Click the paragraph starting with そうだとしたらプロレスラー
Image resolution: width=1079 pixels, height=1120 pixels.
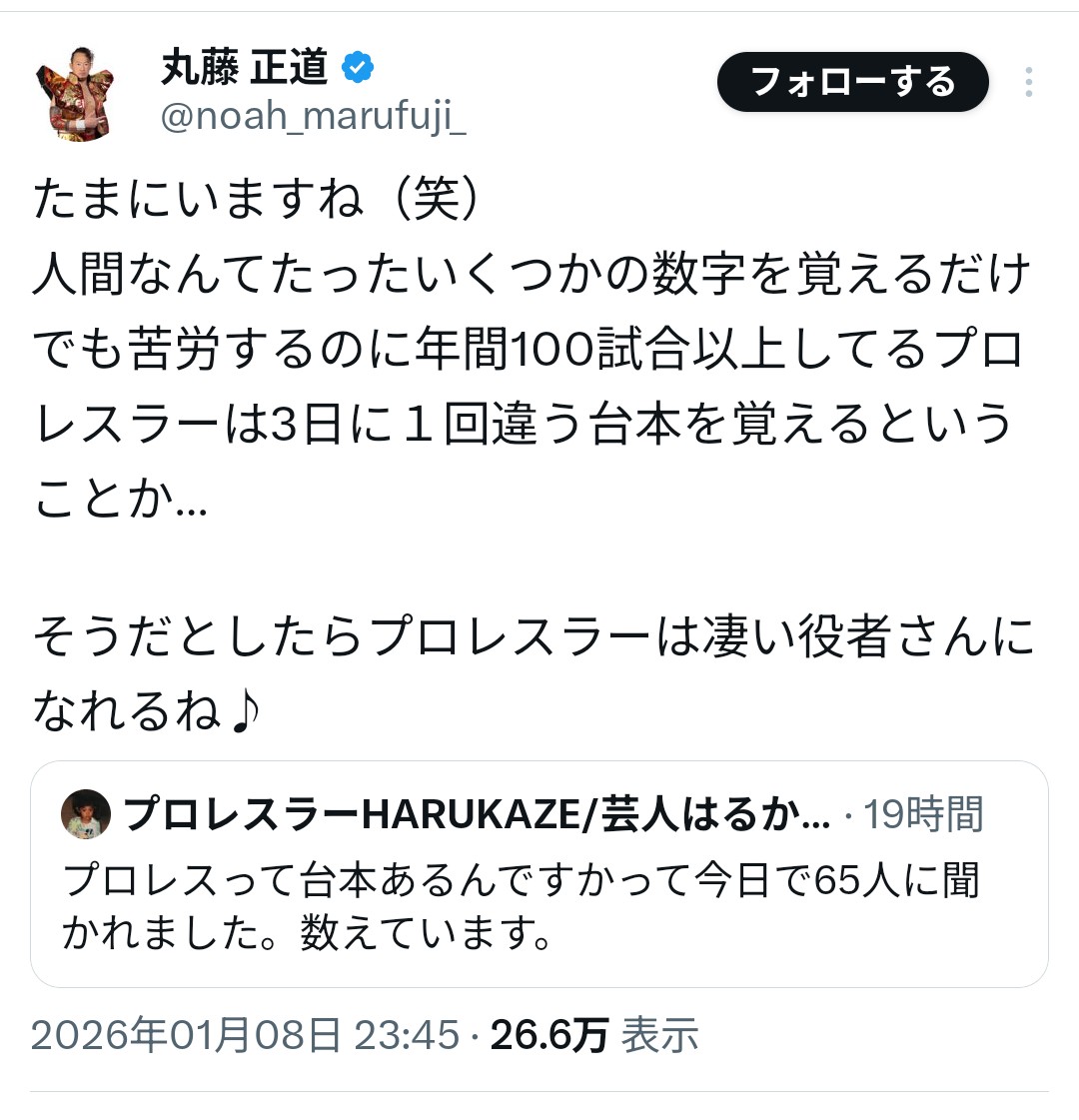[x=534, y=673]
